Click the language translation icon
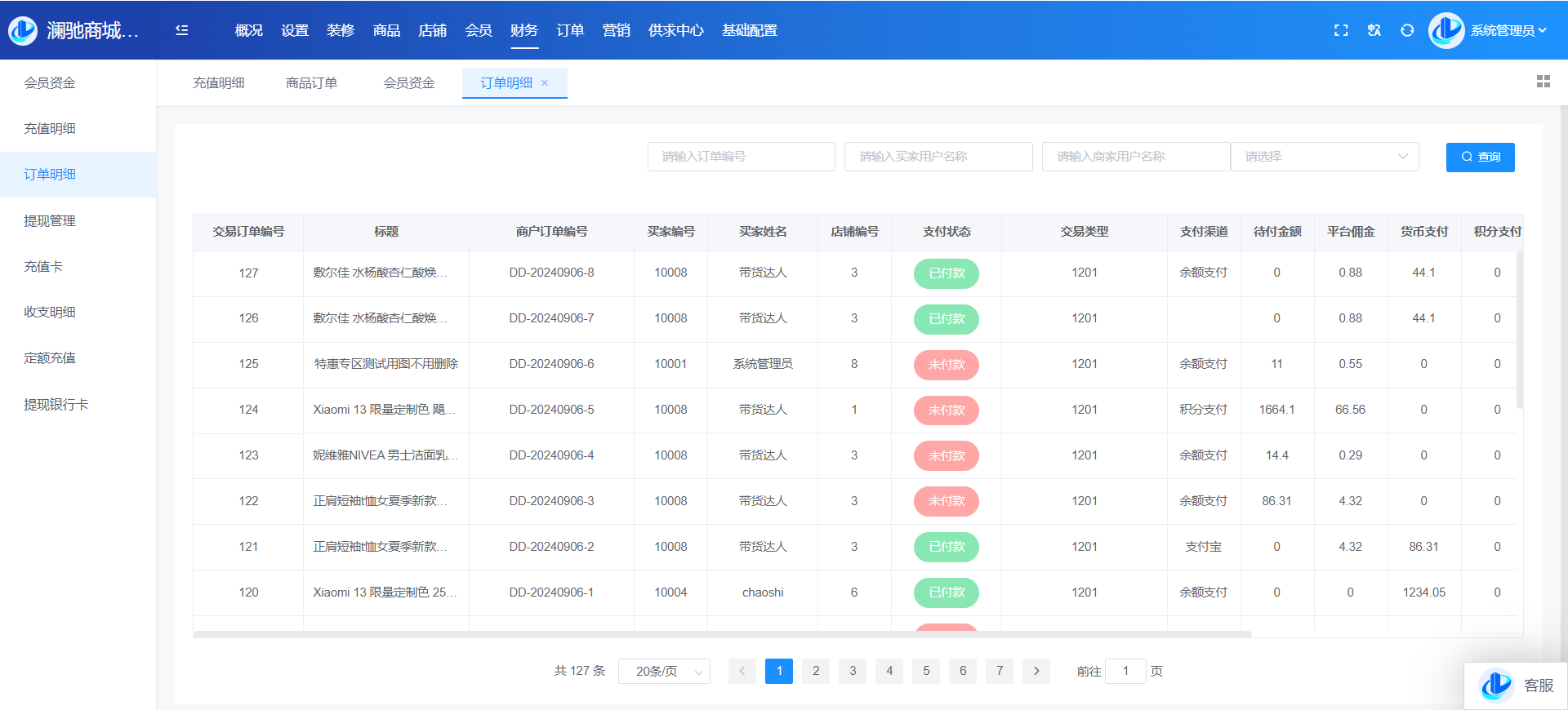1568x710 pixels. click(1374, 30)
